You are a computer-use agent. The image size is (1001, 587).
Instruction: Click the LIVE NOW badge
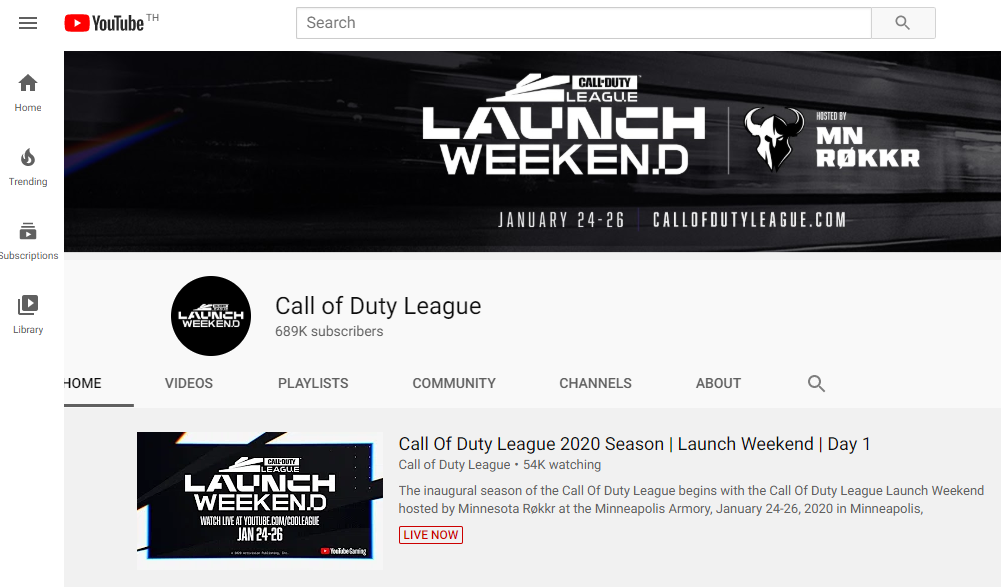tap(431, 535)
